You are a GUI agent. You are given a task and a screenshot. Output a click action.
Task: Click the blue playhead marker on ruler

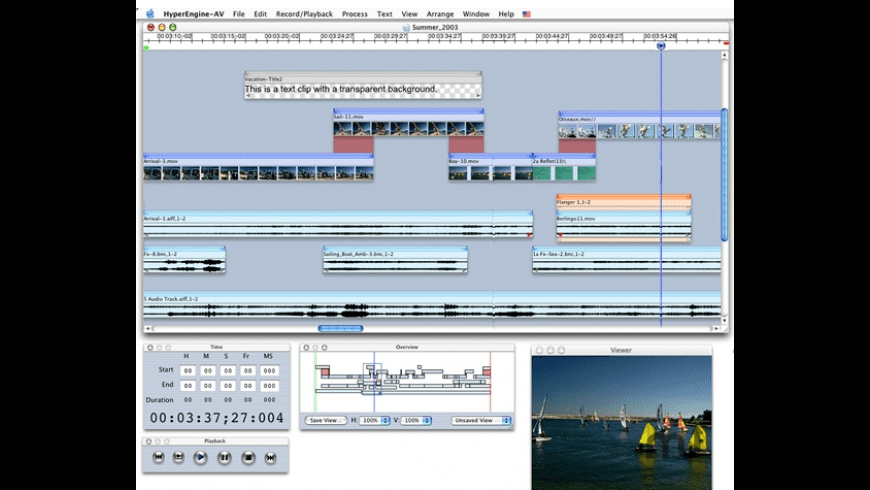(x=660, y=46)
